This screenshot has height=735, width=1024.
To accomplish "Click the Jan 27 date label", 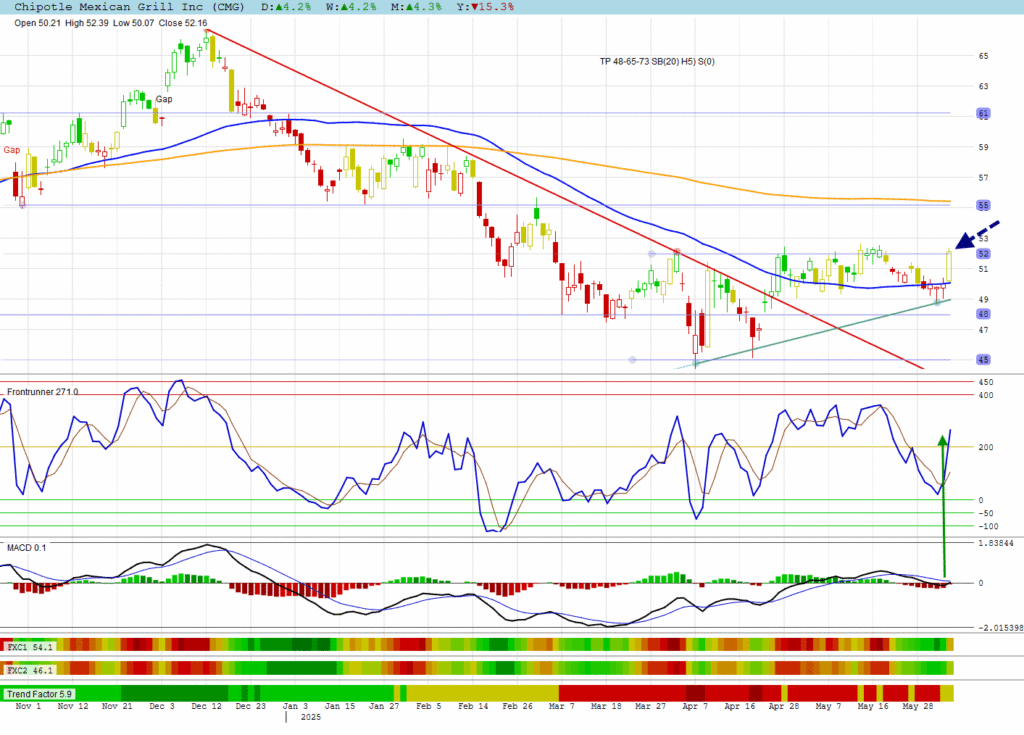I will coord(384,706).
